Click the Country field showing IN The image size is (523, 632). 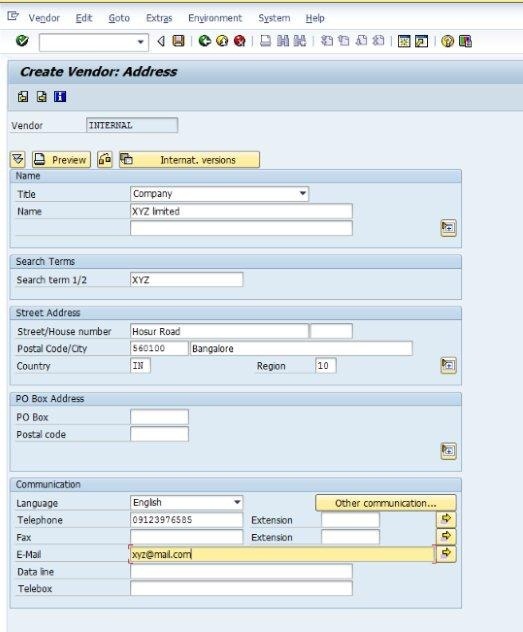[x=140, y=366]
